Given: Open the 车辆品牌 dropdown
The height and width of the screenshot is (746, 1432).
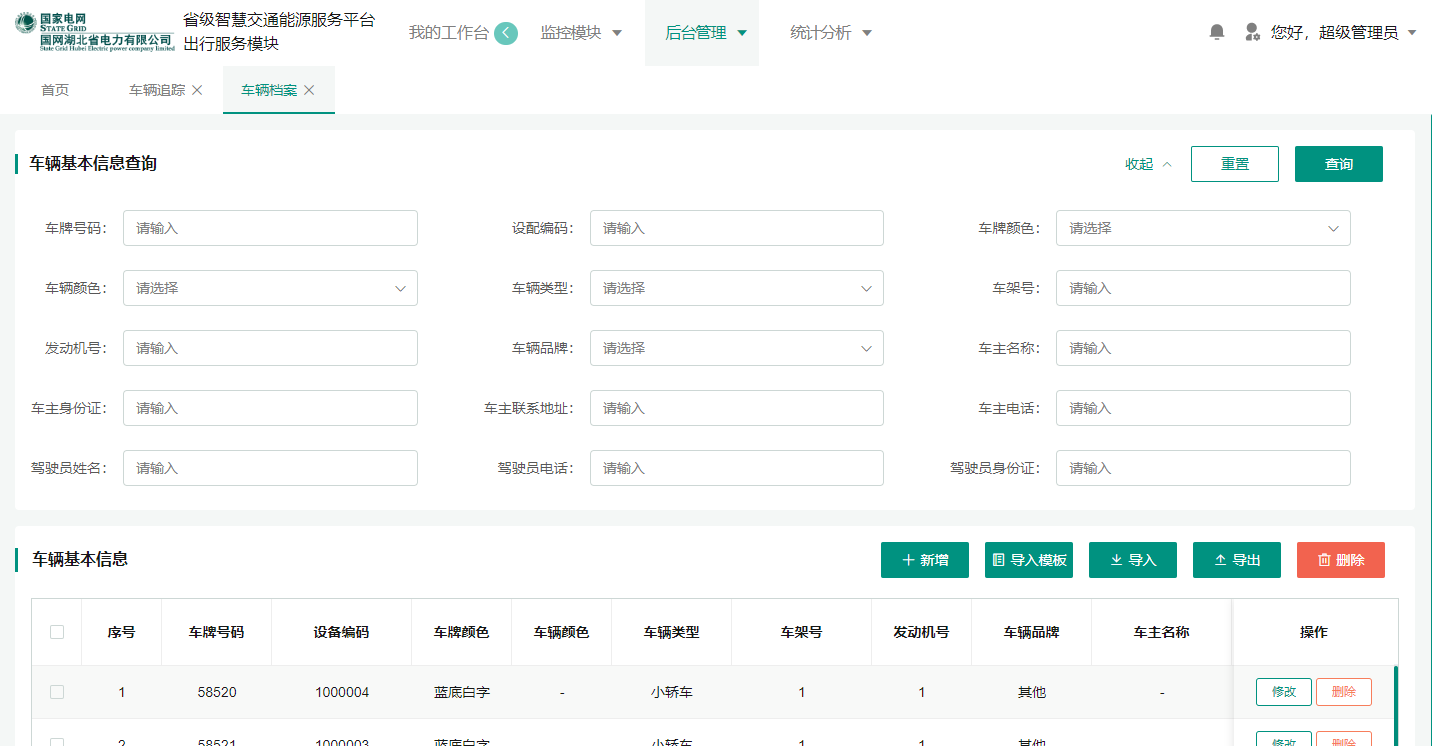Looking at the screenshot, I should (737, 348).
